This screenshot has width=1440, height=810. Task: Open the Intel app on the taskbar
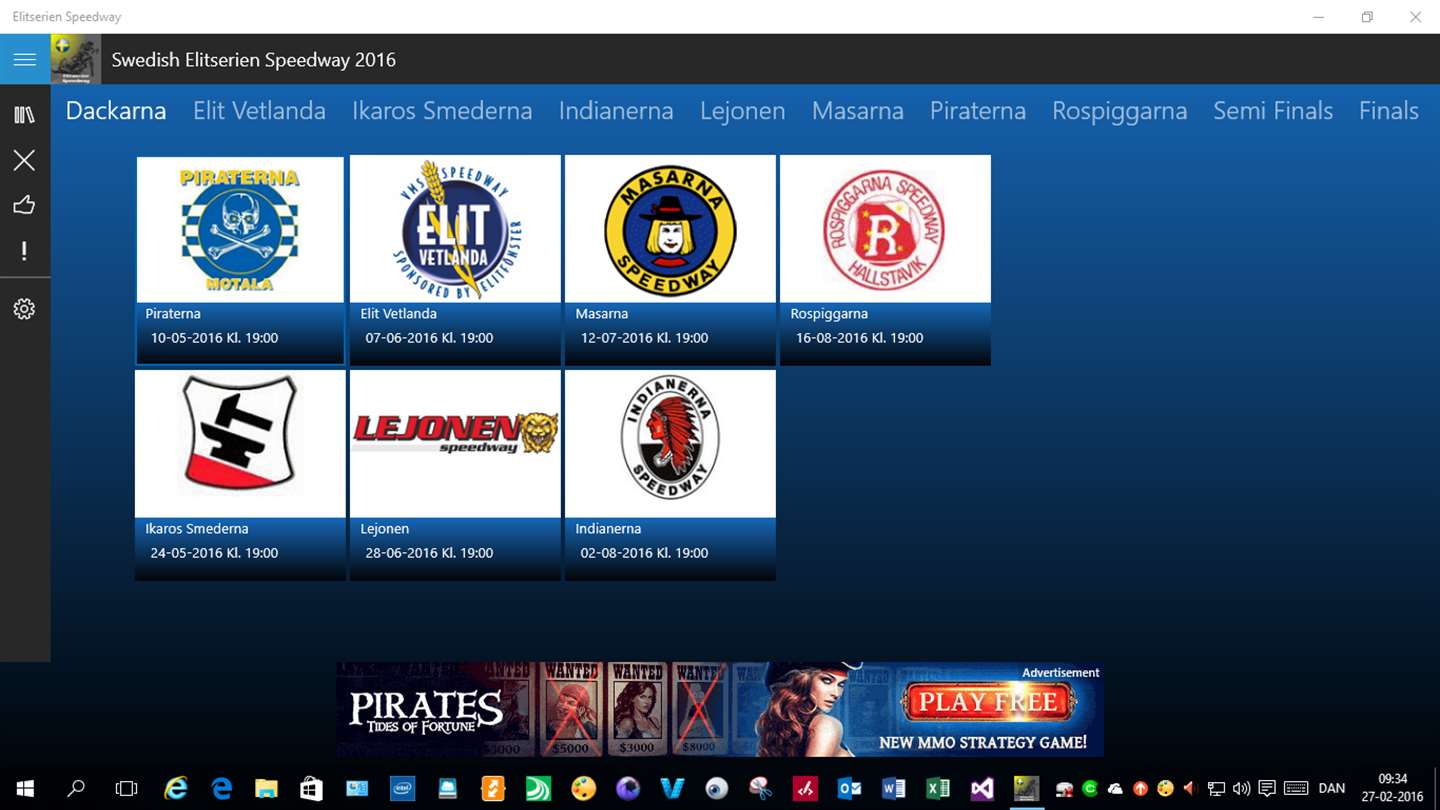(402, 789)
